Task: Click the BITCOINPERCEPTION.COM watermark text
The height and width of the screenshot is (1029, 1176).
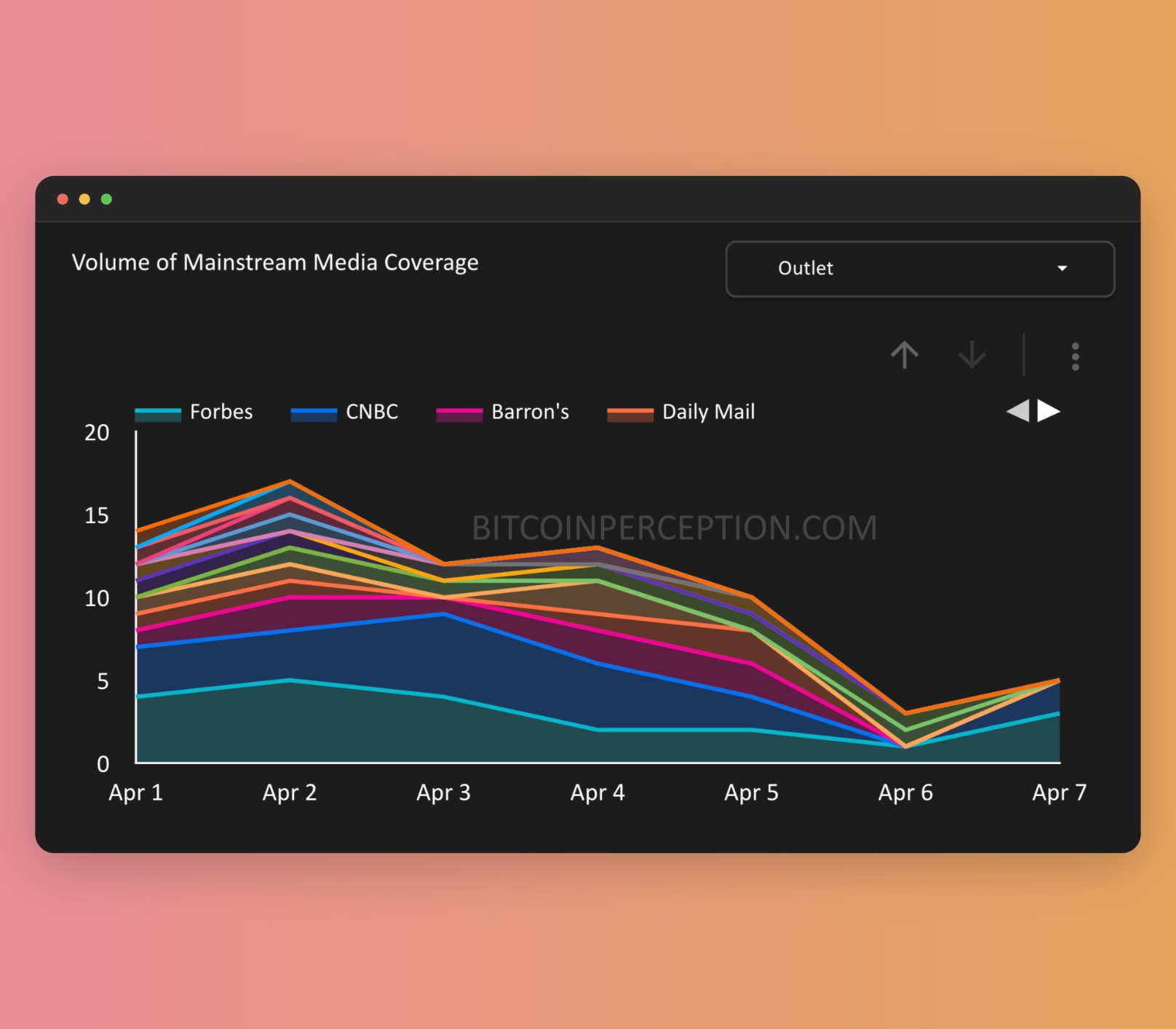Action: pyautogui.click(x=675, y=528)
